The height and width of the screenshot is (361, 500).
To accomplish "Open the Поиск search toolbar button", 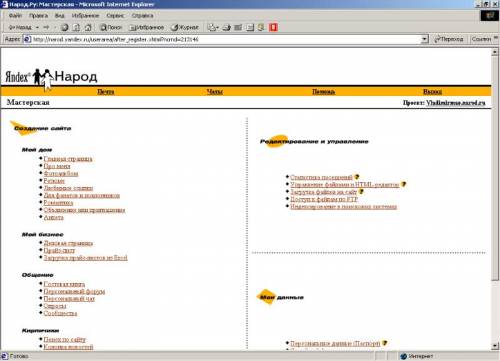I will (111, 27).
